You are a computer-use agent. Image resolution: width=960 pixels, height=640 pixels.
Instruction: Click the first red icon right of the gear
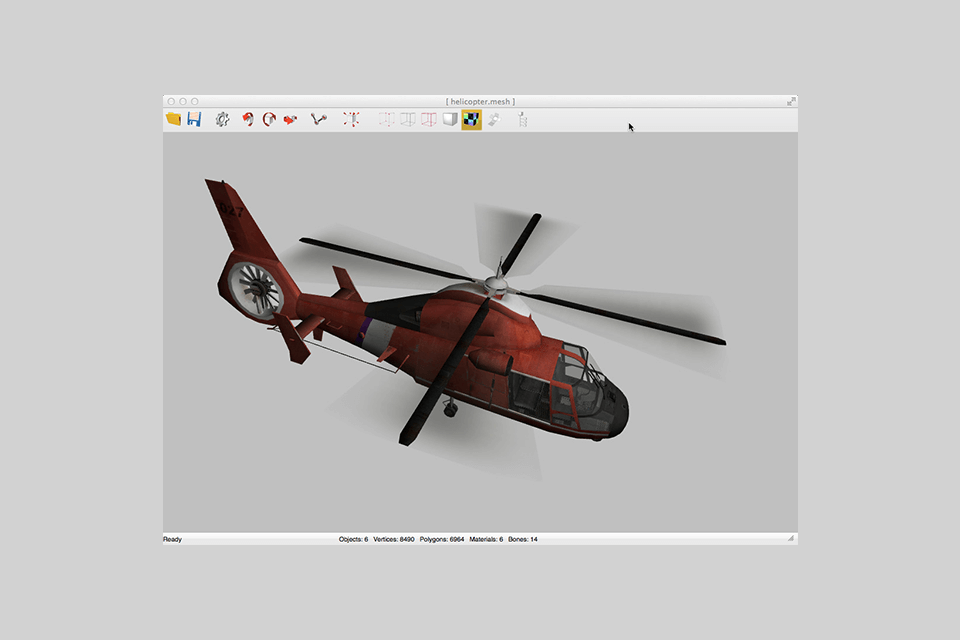point(247,119)
